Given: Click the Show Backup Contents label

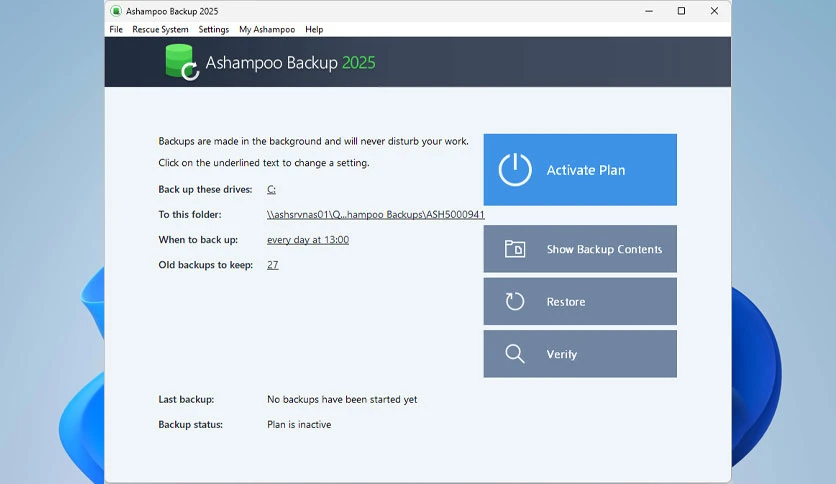Looking at the screenshot, I should (x=604, y=249).
